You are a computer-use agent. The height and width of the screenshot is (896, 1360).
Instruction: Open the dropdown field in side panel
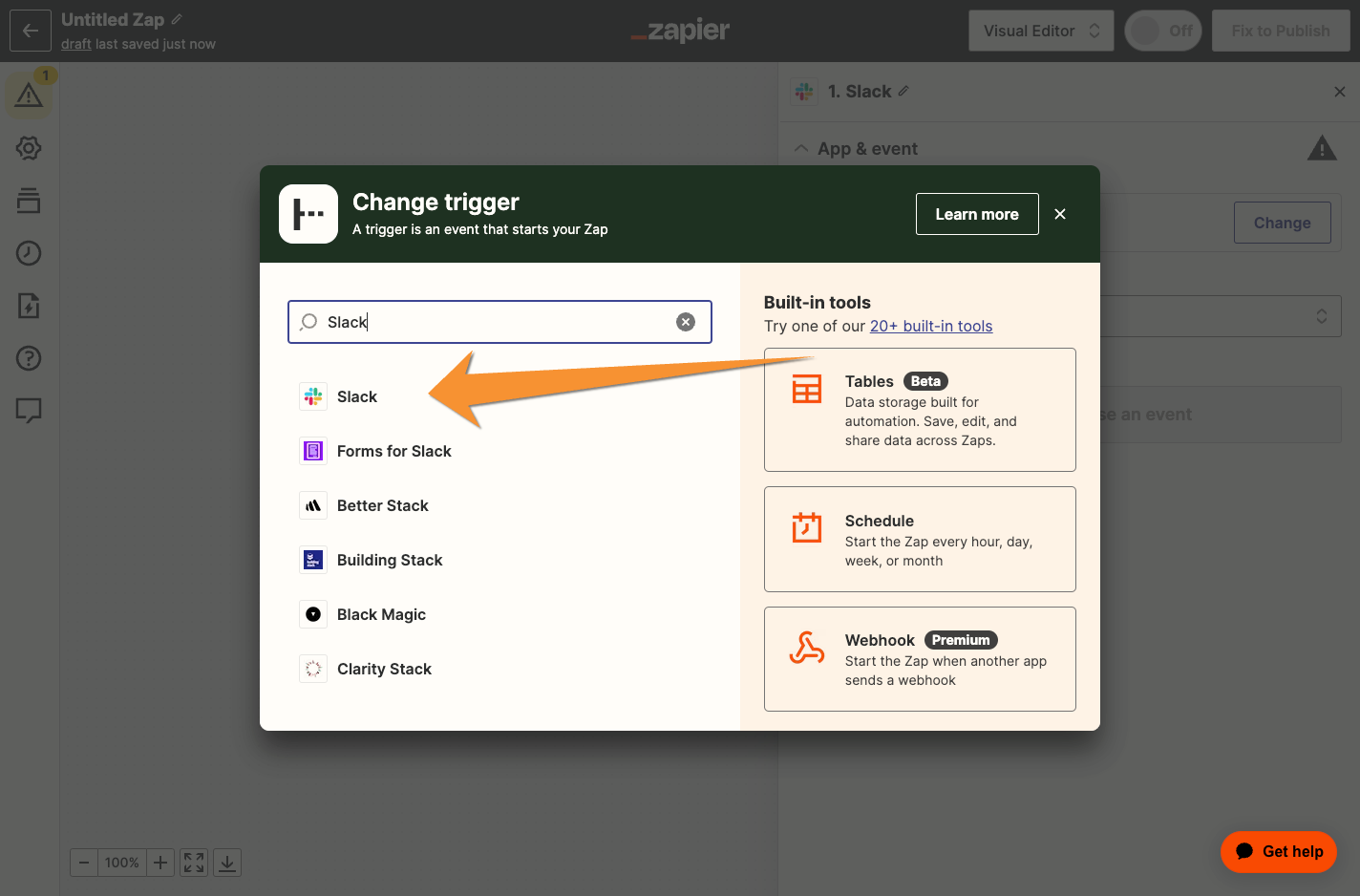1221,316
